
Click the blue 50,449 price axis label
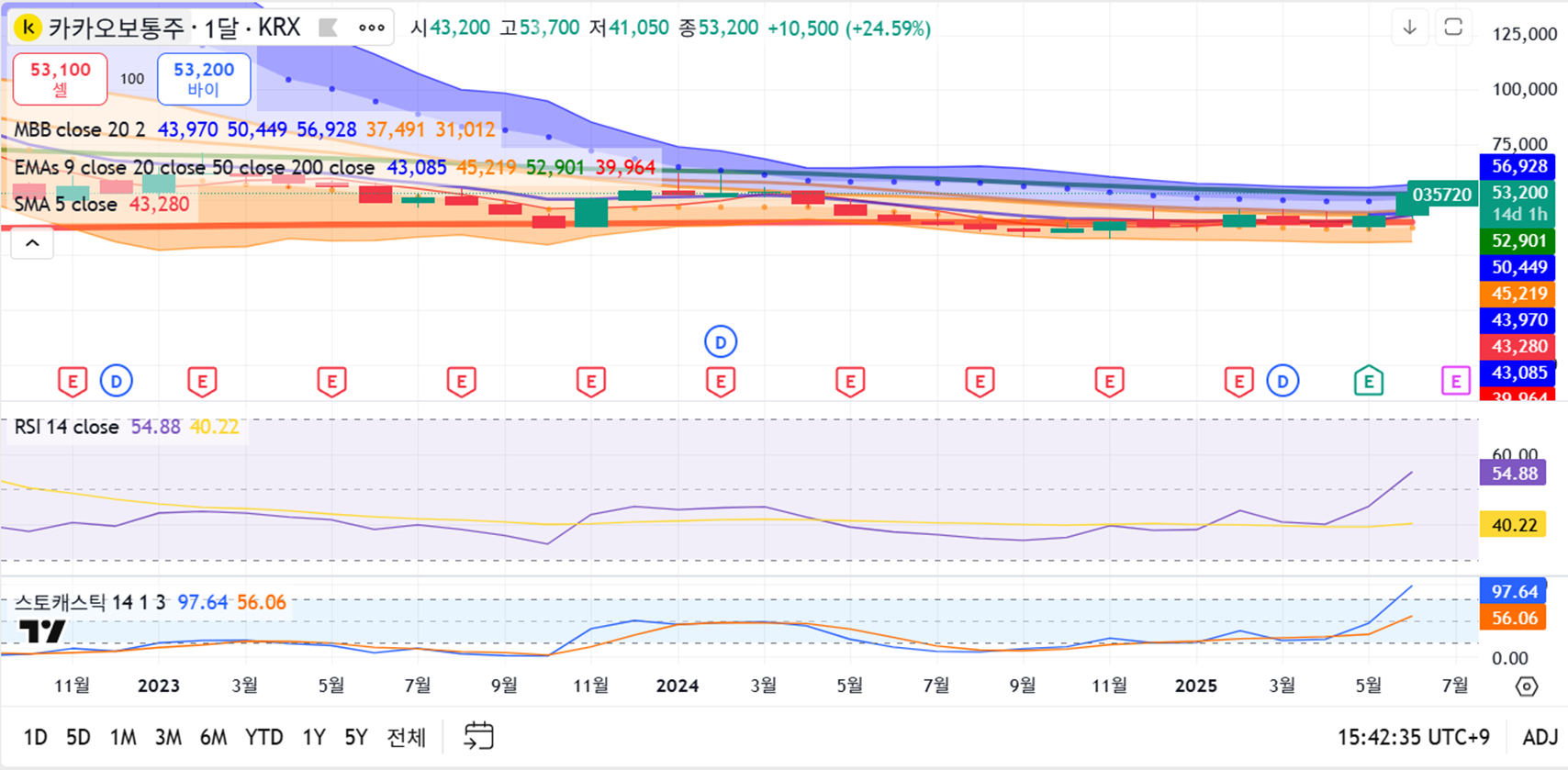(1519, 267)
